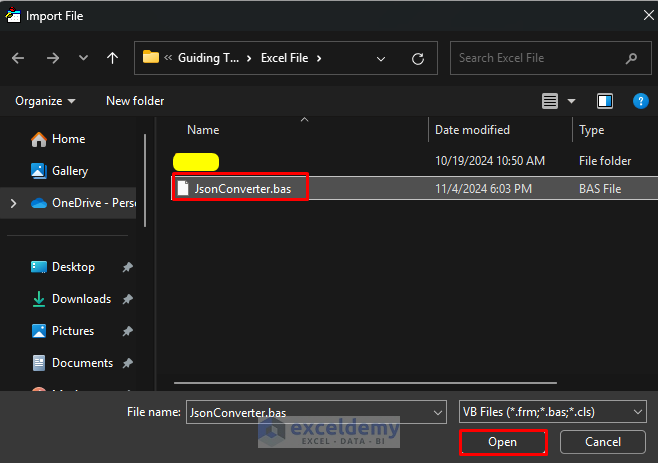The height and width of the screenshot is (463, 658).
Task: Click the 11/4/2024 6:03 PM date cell
Action: 483,189
